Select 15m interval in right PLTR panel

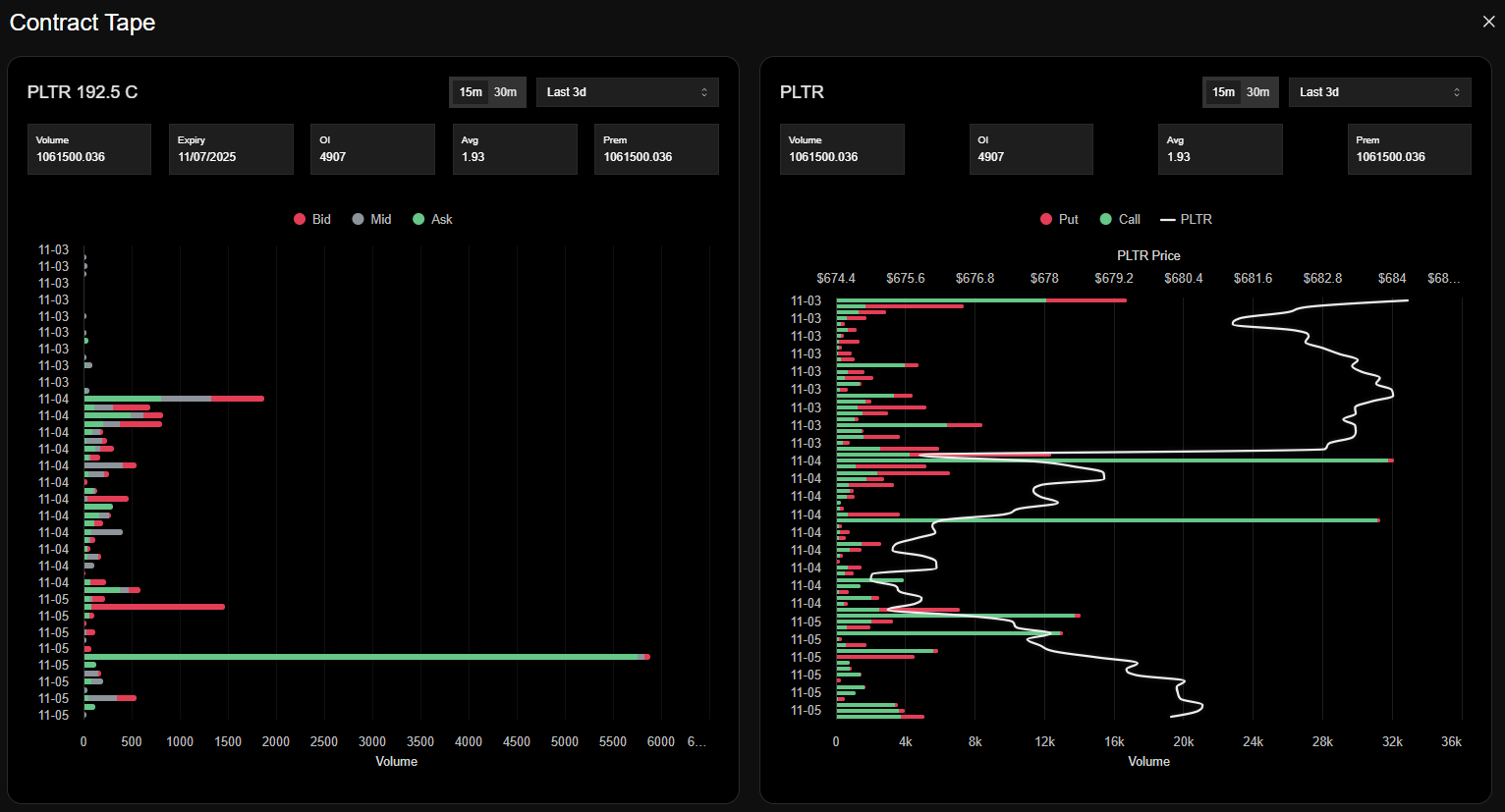1223,92
